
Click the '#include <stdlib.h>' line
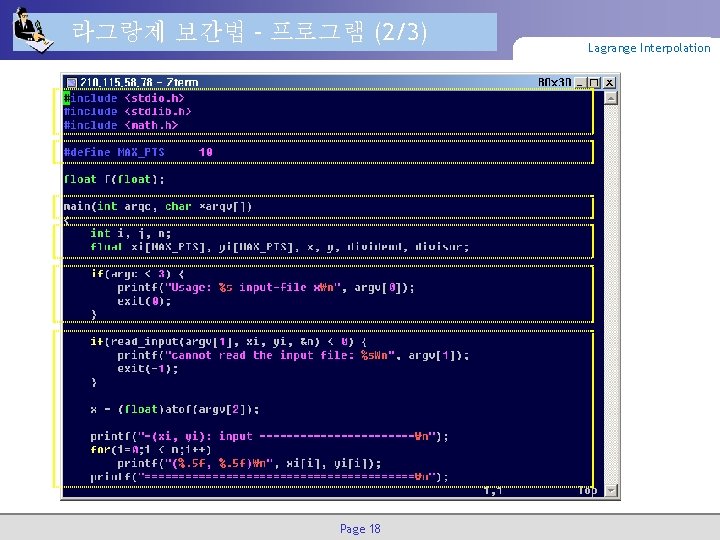tap(127, 112)
